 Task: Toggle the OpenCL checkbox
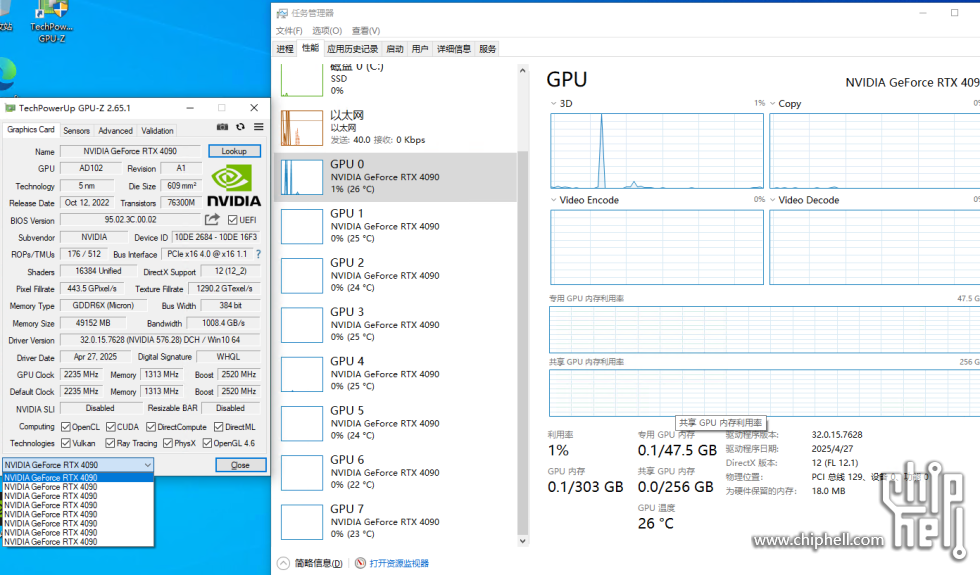point(66,427)
